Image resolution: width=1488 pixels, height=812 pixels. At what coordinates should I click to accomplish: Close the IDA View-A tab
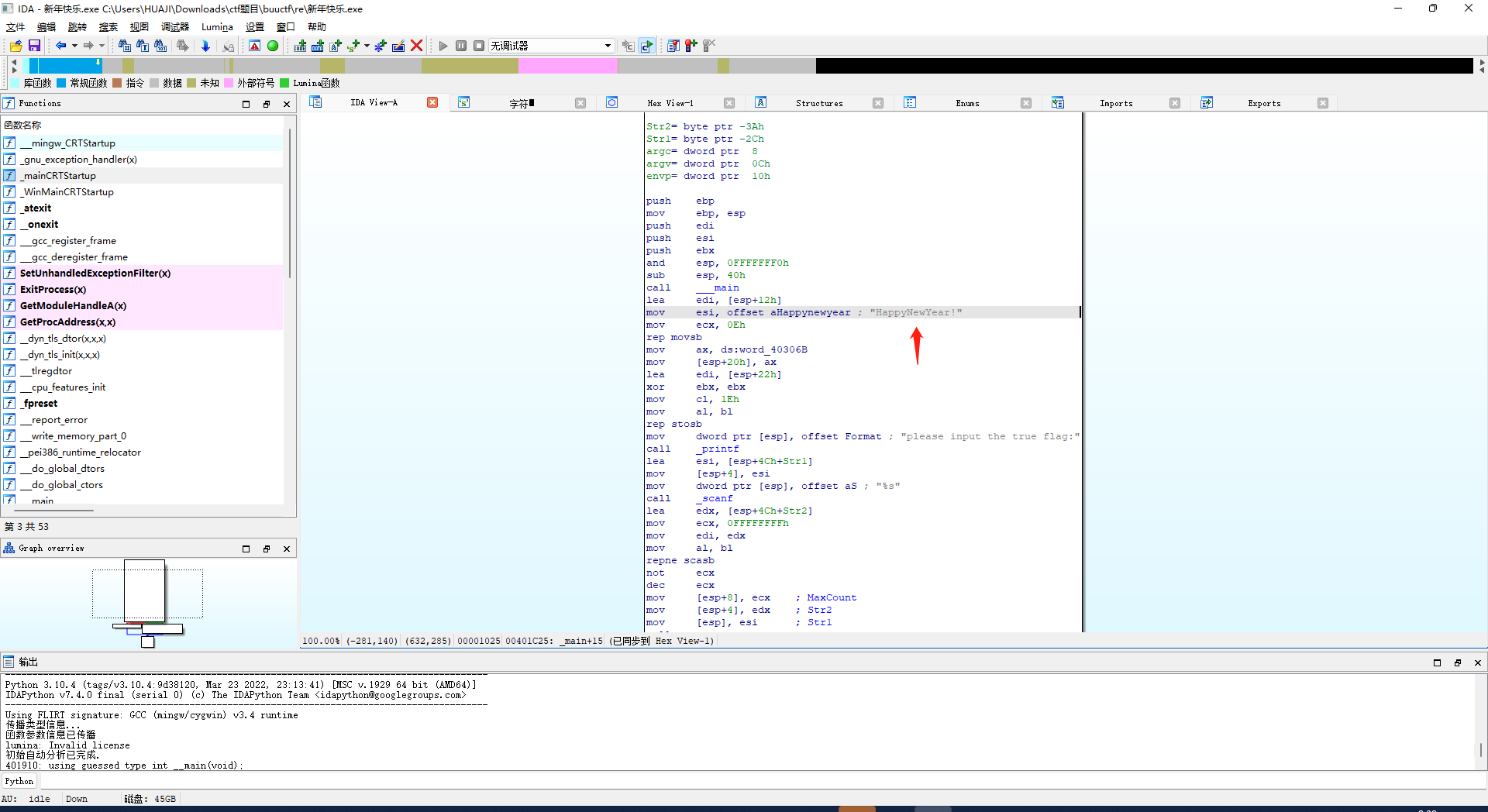pyautogui.click(x=432, y=102)
